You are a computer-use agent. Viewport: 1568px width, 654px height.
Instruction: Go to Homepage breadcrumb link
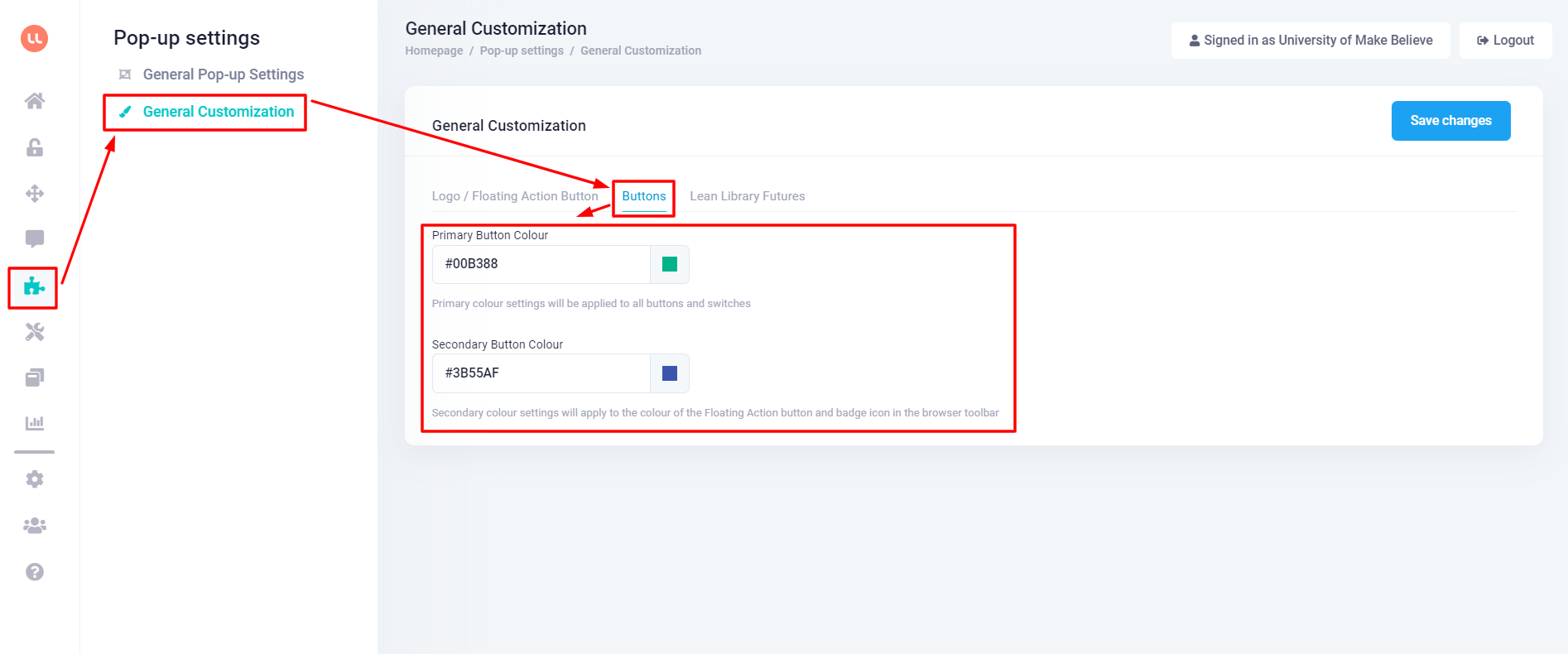[x=434, y=51]
